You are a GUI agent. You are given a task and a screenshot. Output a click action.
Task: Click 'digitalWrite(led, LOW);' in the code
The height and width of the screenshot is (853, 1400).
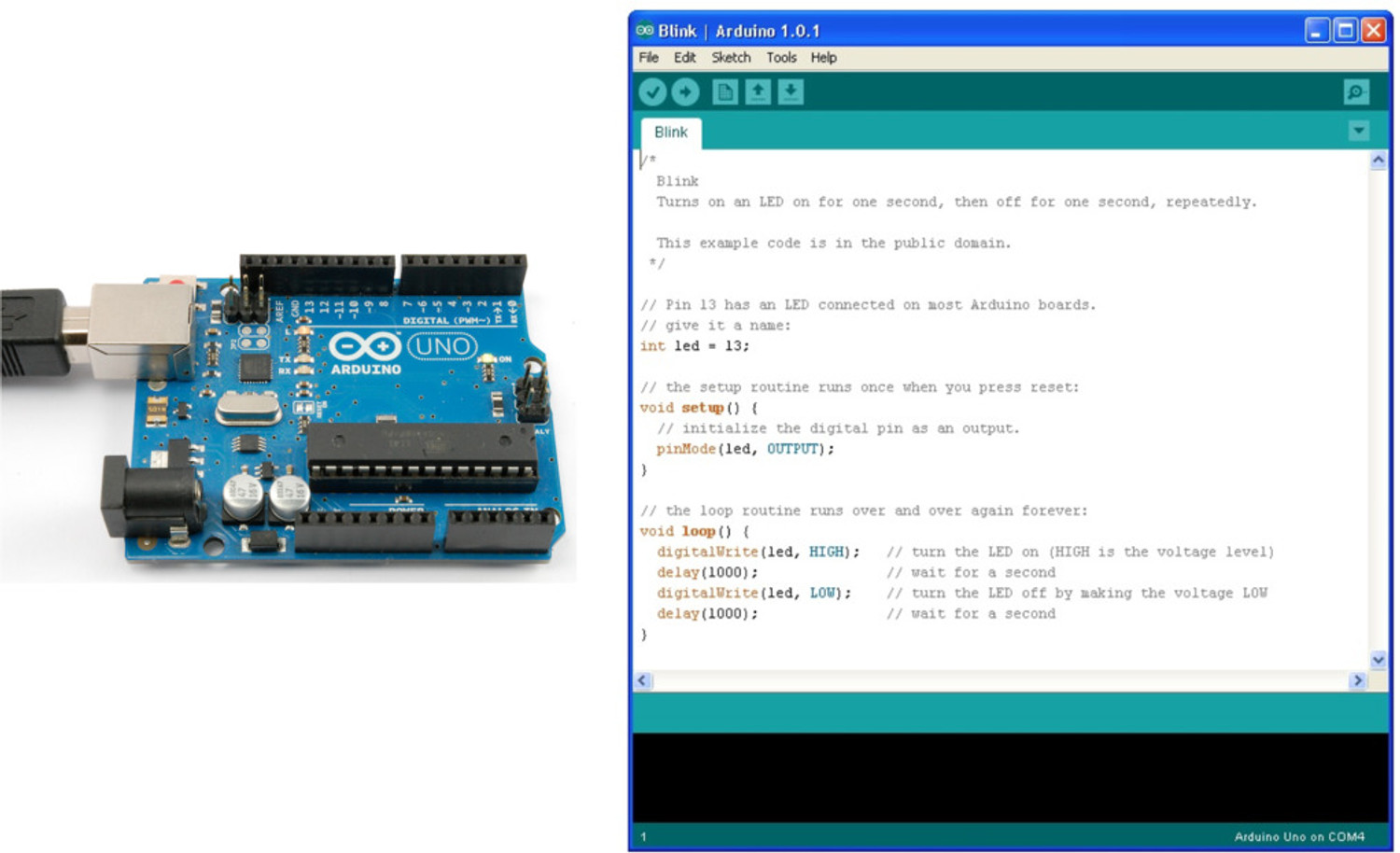pyautogui.click(x=754, y=593)
